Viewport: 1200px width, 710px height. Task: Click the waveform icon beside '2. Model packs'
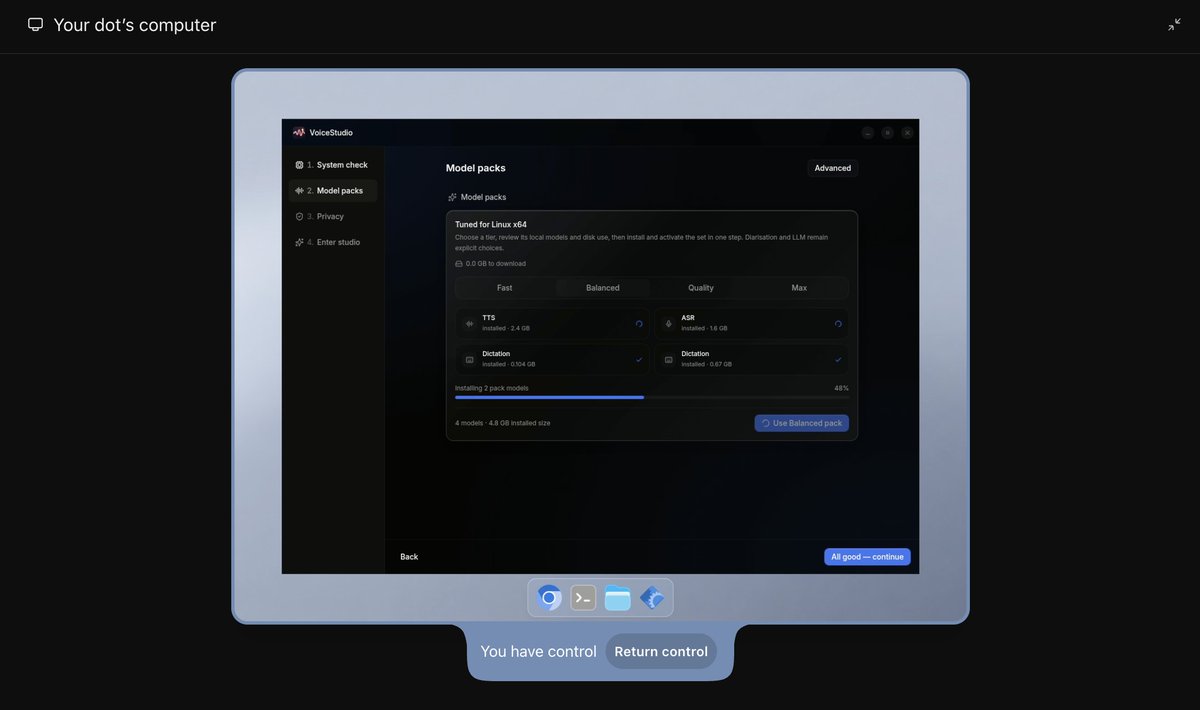coord(299,190)
